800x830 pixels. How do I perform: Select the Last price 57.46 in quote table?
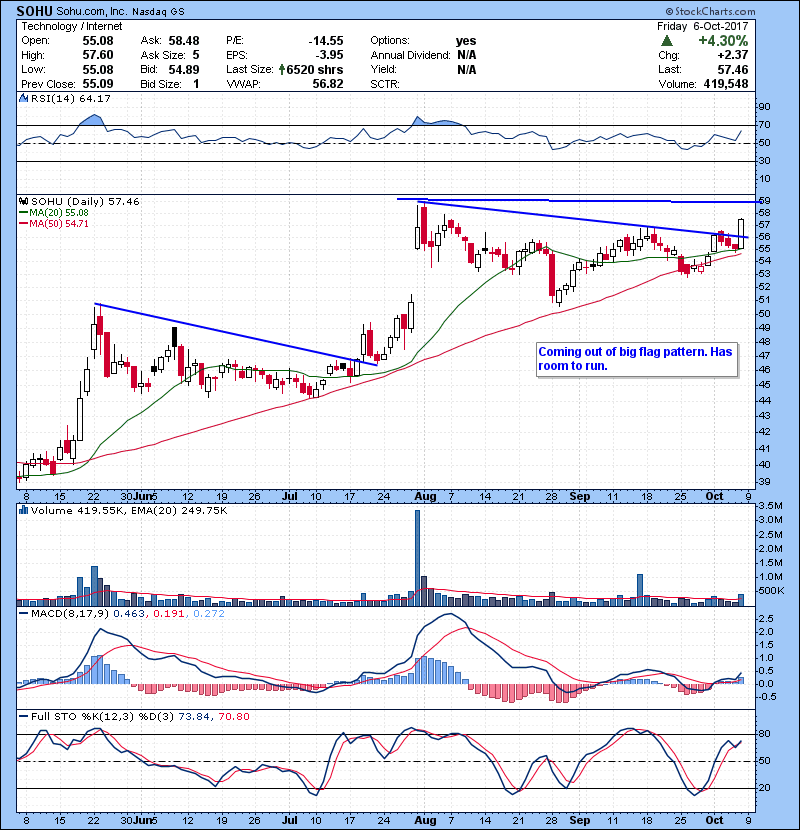(733, 69)
